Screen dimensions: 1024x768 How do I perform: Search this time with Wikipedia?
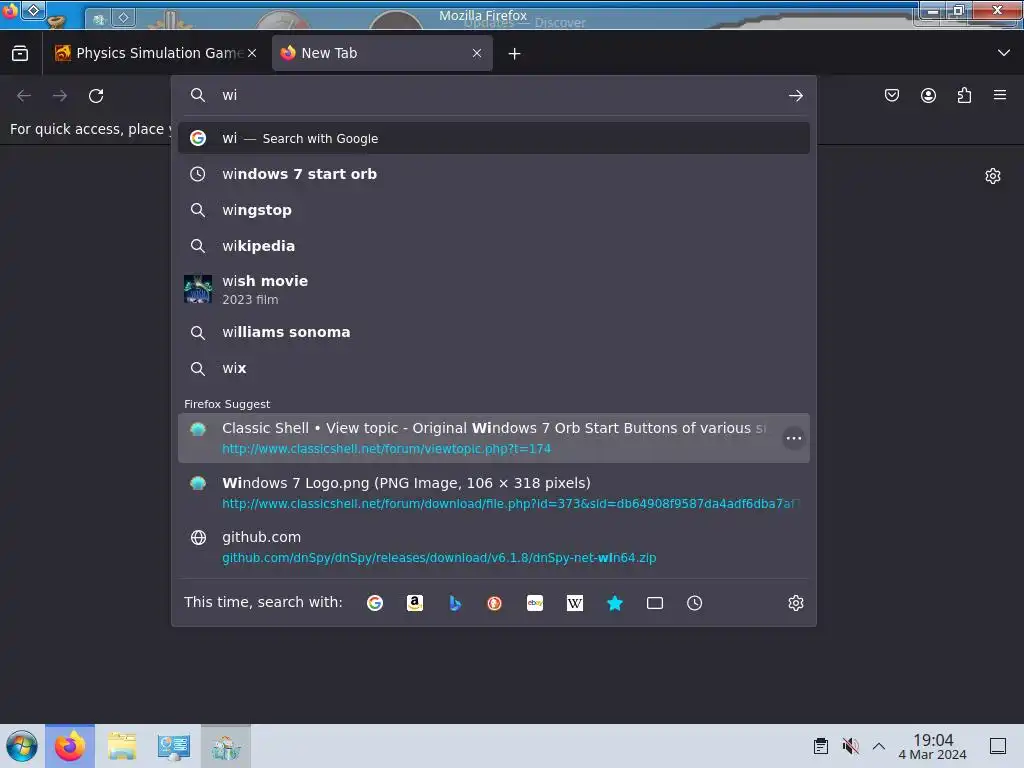[575, 603]
